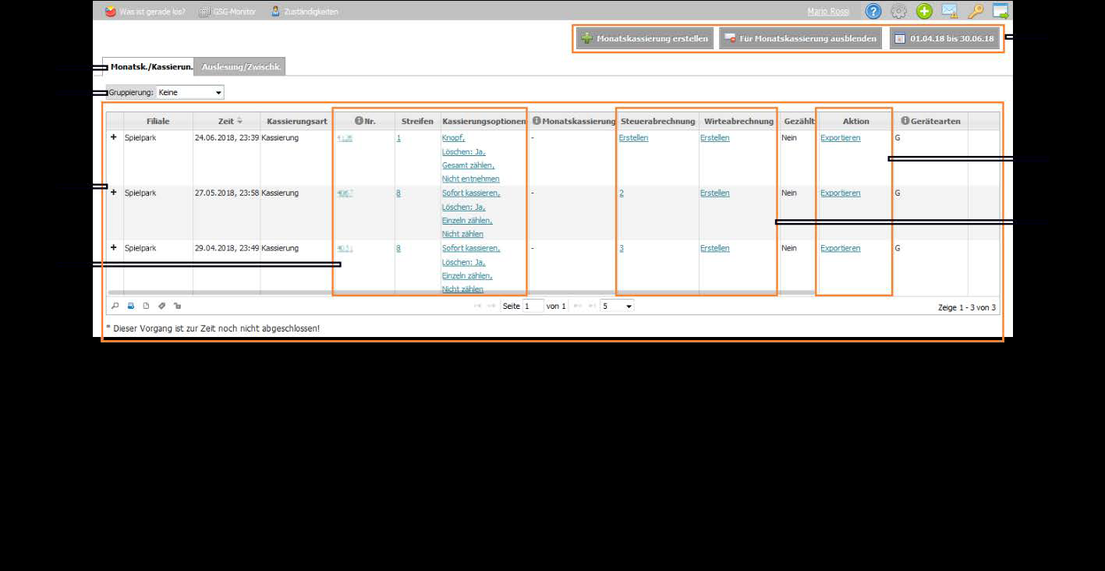This screenshot has width=1105, height=571.
Task: Click the Aktion column header
Action: point(856,121)
